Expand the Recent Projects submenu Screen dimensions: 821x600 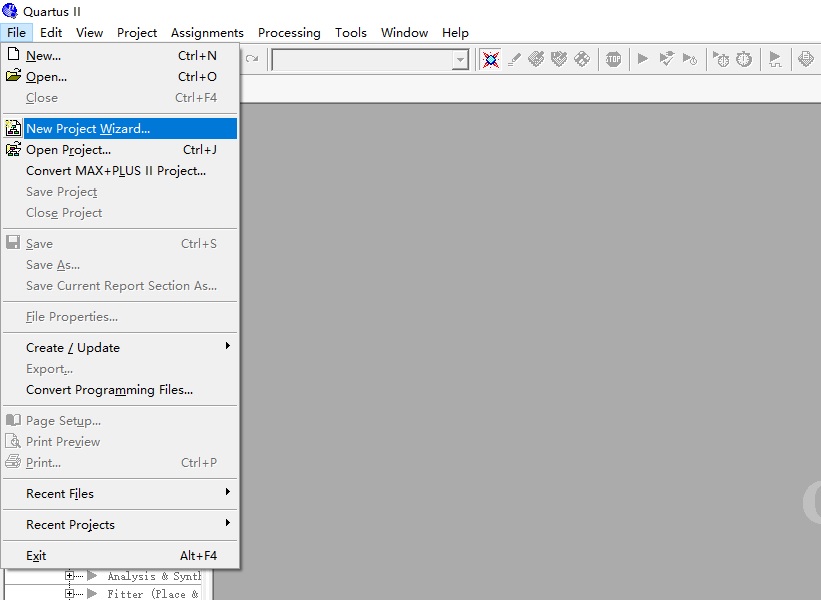click(227, 523)
